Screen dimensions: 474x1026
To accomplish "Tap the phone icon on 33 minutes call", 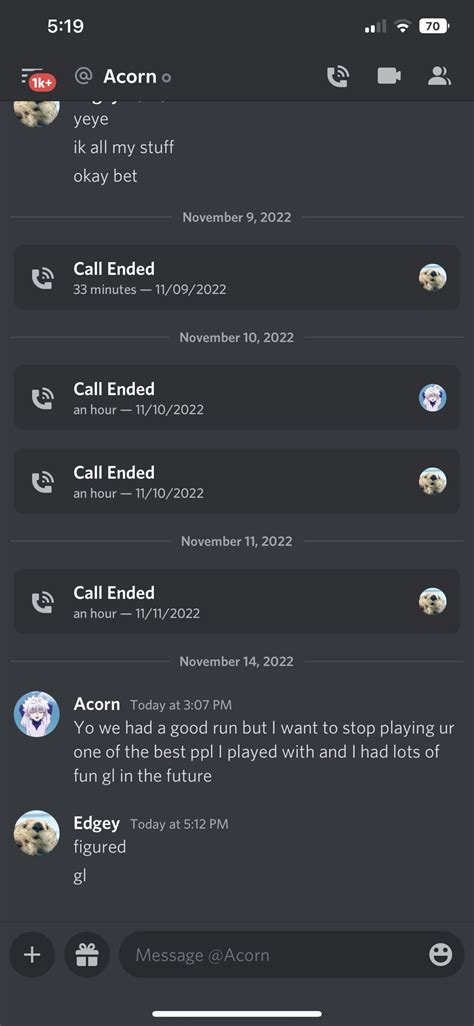I will [x=43, y=277].
